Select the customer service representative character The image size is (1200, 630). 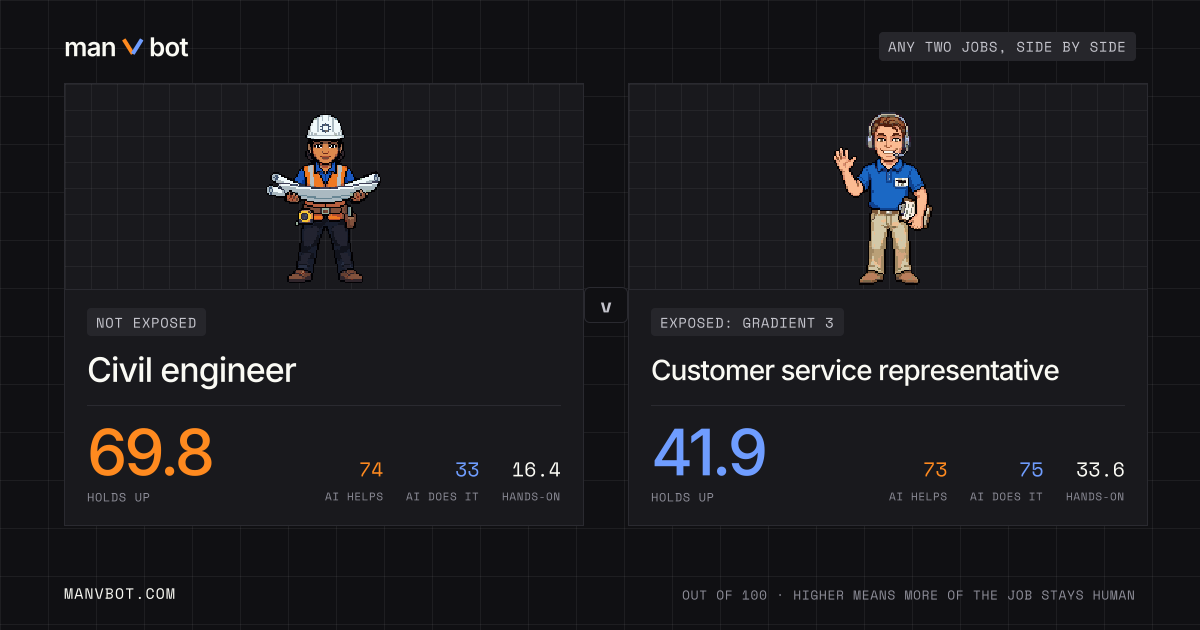(884, 198)
